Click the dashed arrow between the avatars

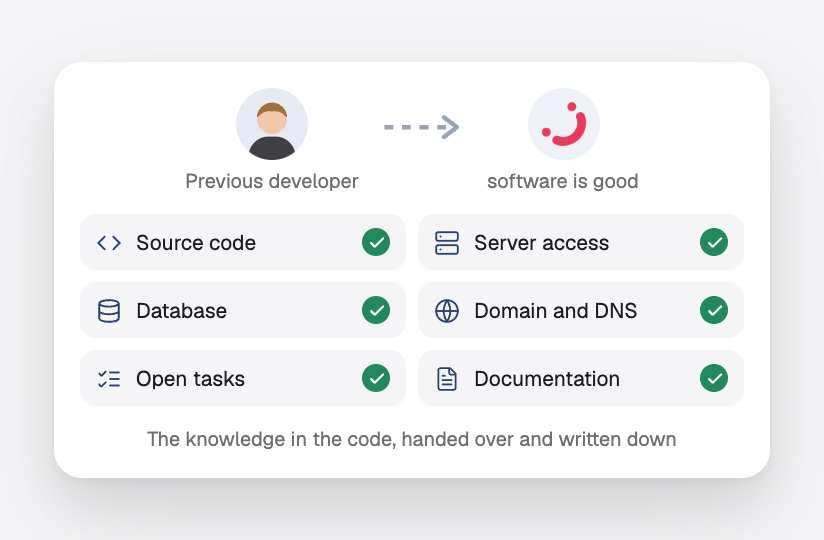point(421,127)
